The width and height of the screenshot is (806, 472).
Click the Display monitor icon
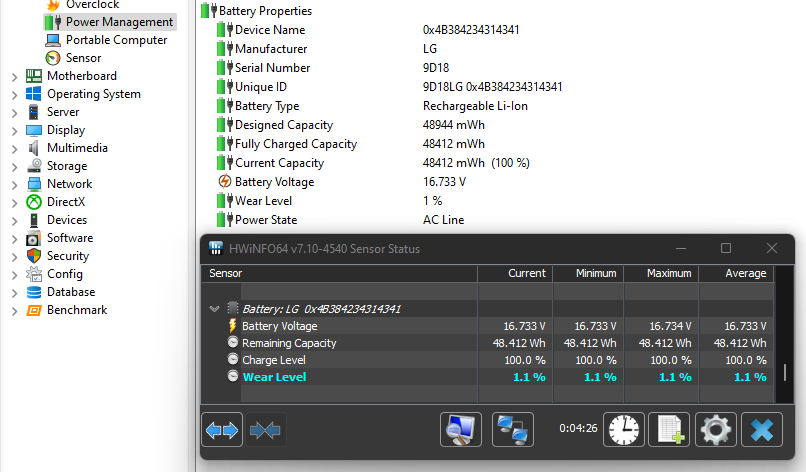(x=34, y=130)
